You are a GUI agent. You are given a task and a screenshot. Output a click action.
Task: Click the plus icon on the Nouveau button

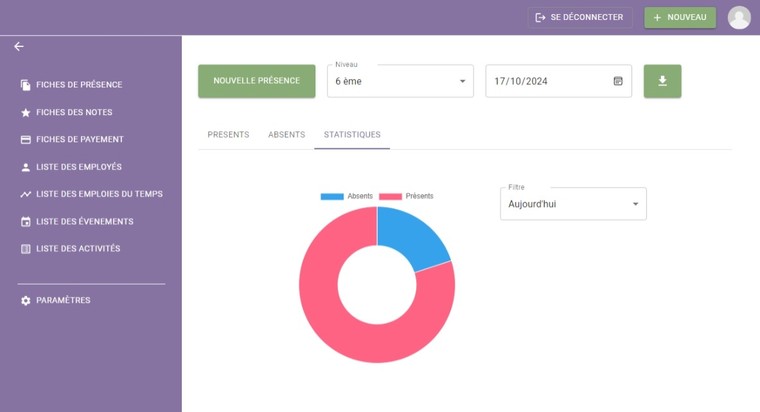(657, 17)
